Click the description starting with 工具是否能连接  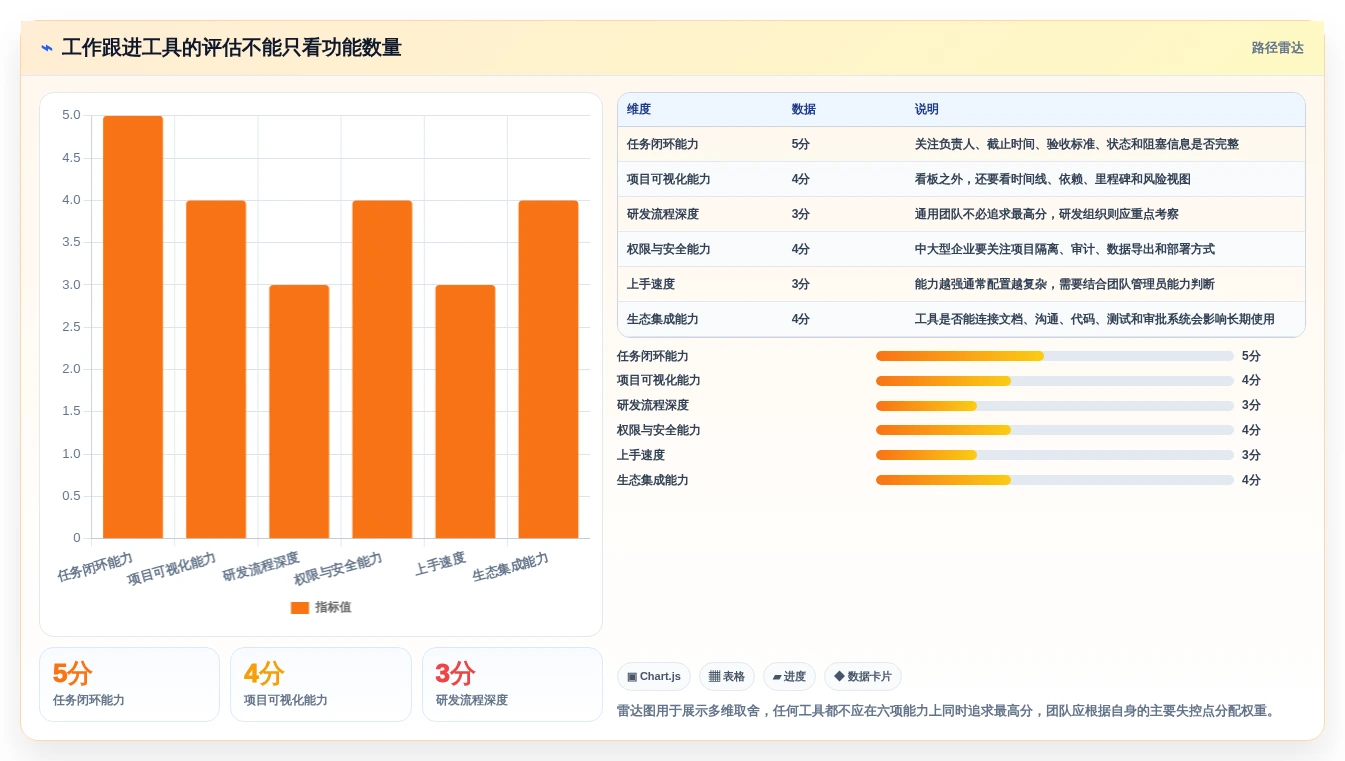(x=1094, y=319)
